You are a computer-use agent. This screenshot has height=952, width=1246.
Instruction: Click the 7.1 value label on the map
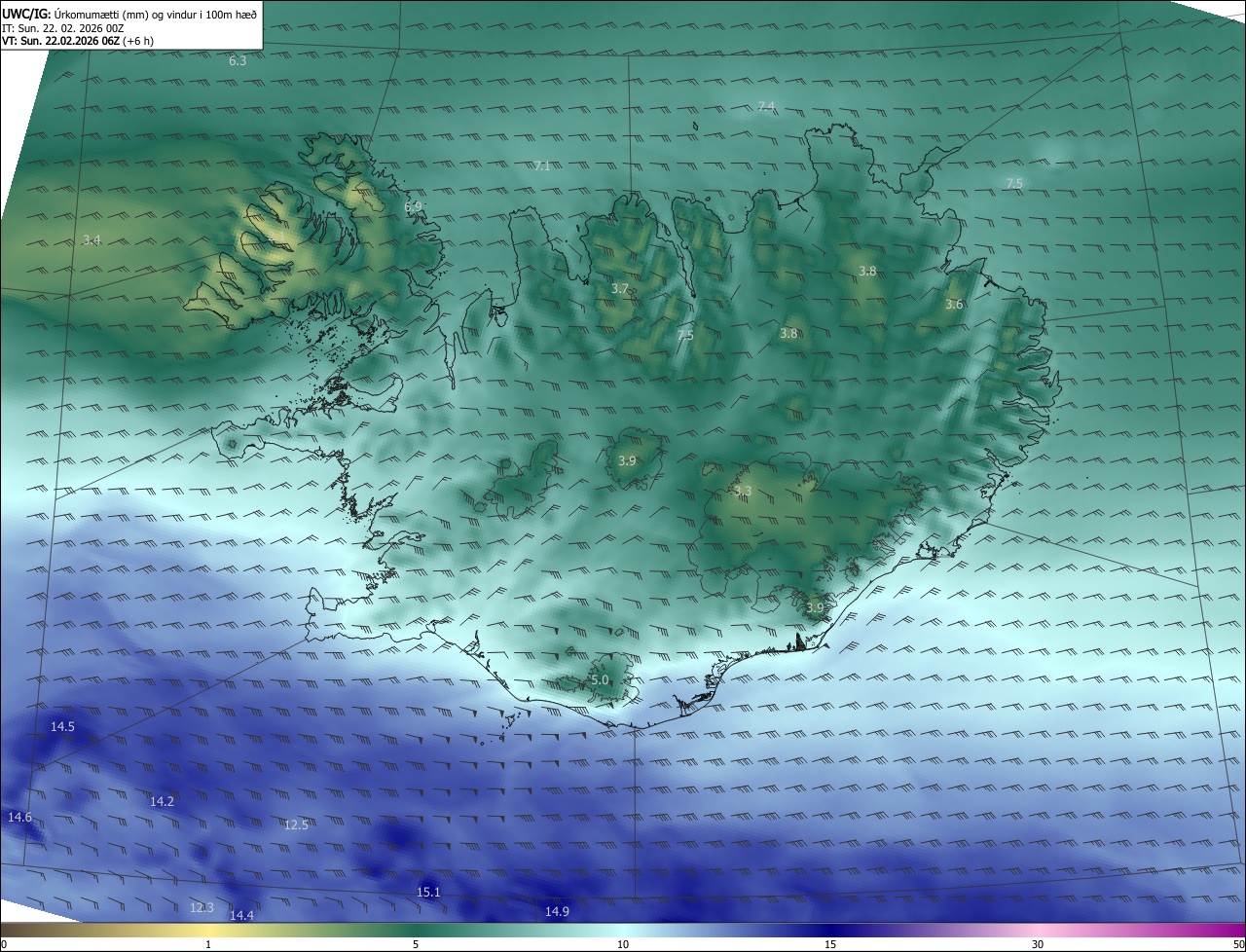[542, 166]
